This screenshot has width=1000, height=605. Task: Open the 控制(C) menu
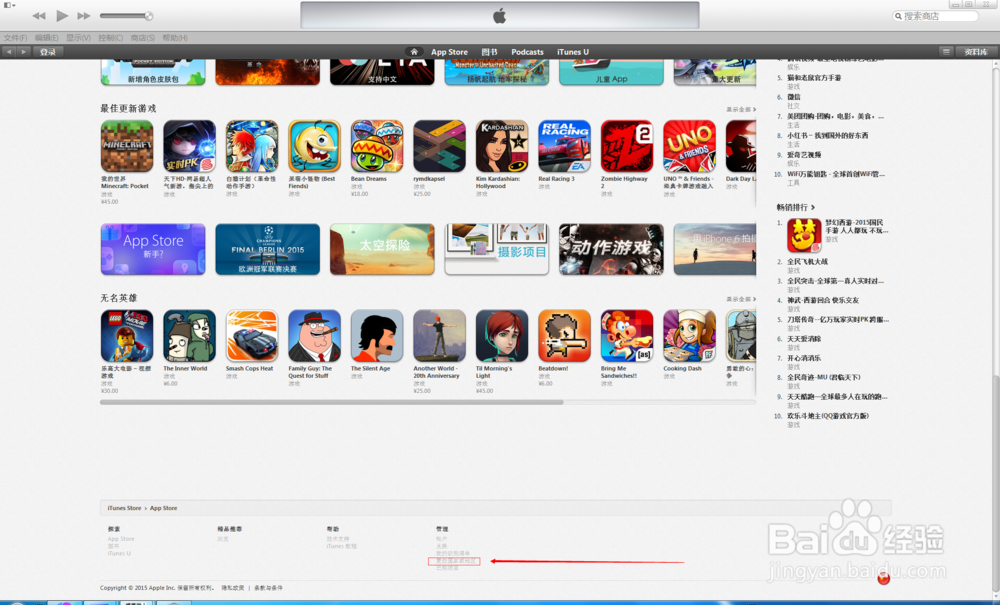point(111,38)
